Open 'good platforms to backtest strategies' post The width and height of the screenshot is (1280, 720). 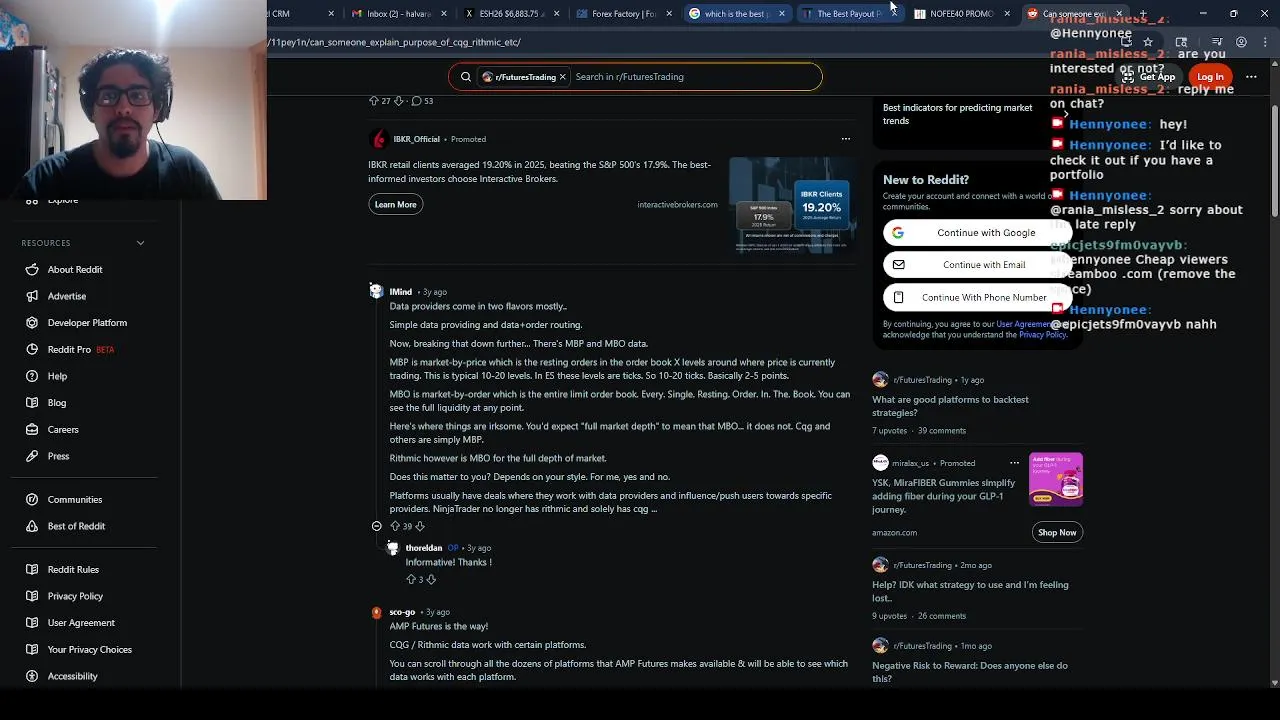(x=950, y=406)
